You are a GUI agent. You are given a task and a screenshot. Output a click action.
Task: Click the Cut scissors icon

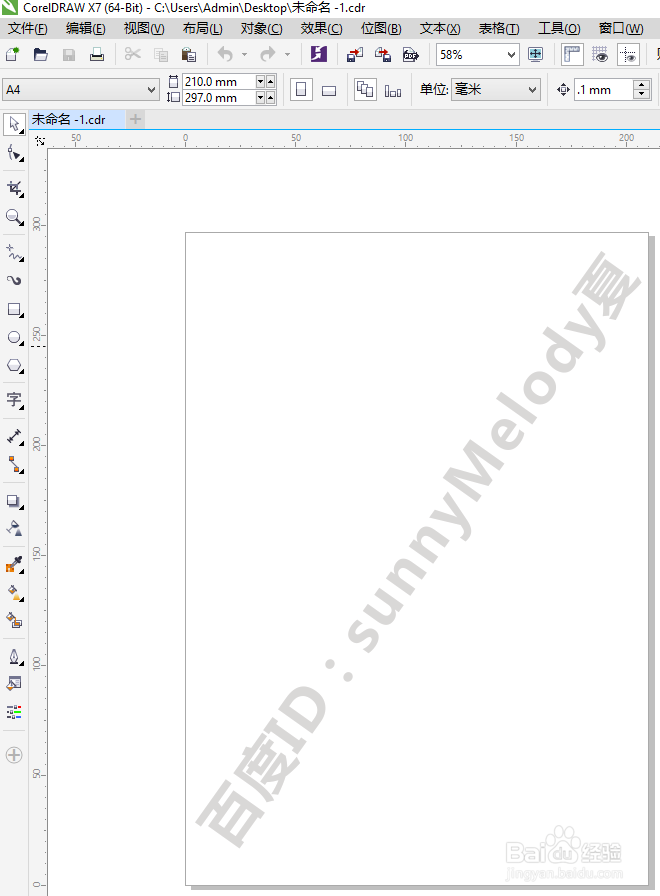(133, 54)
